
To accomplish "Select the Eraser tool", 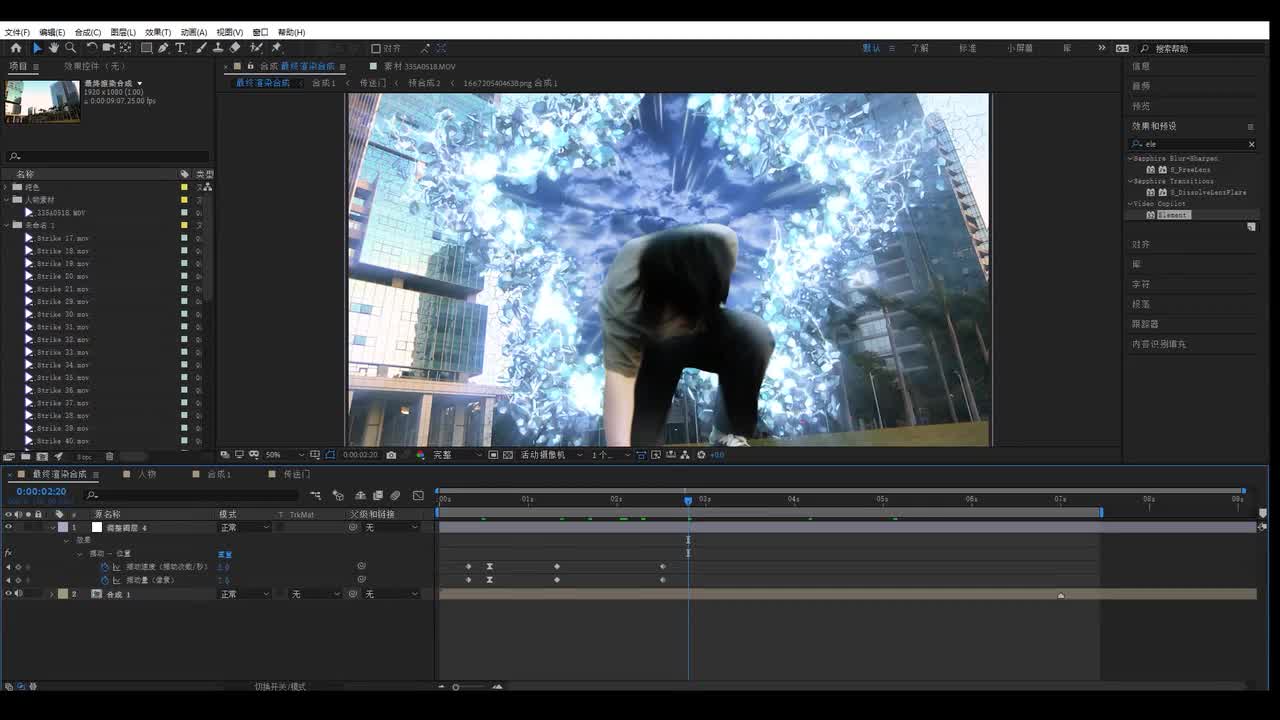I will click(235, 48).
